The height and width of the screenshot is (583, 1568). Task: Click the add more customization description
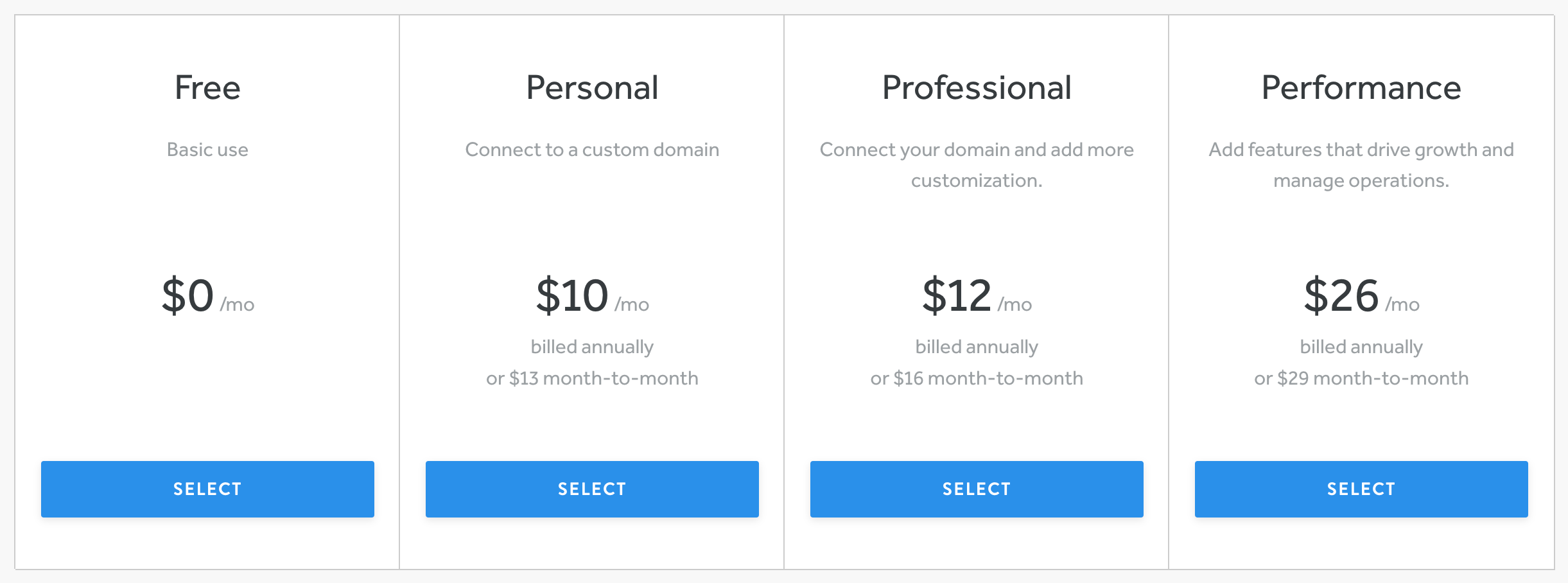[x=977, y=166]
